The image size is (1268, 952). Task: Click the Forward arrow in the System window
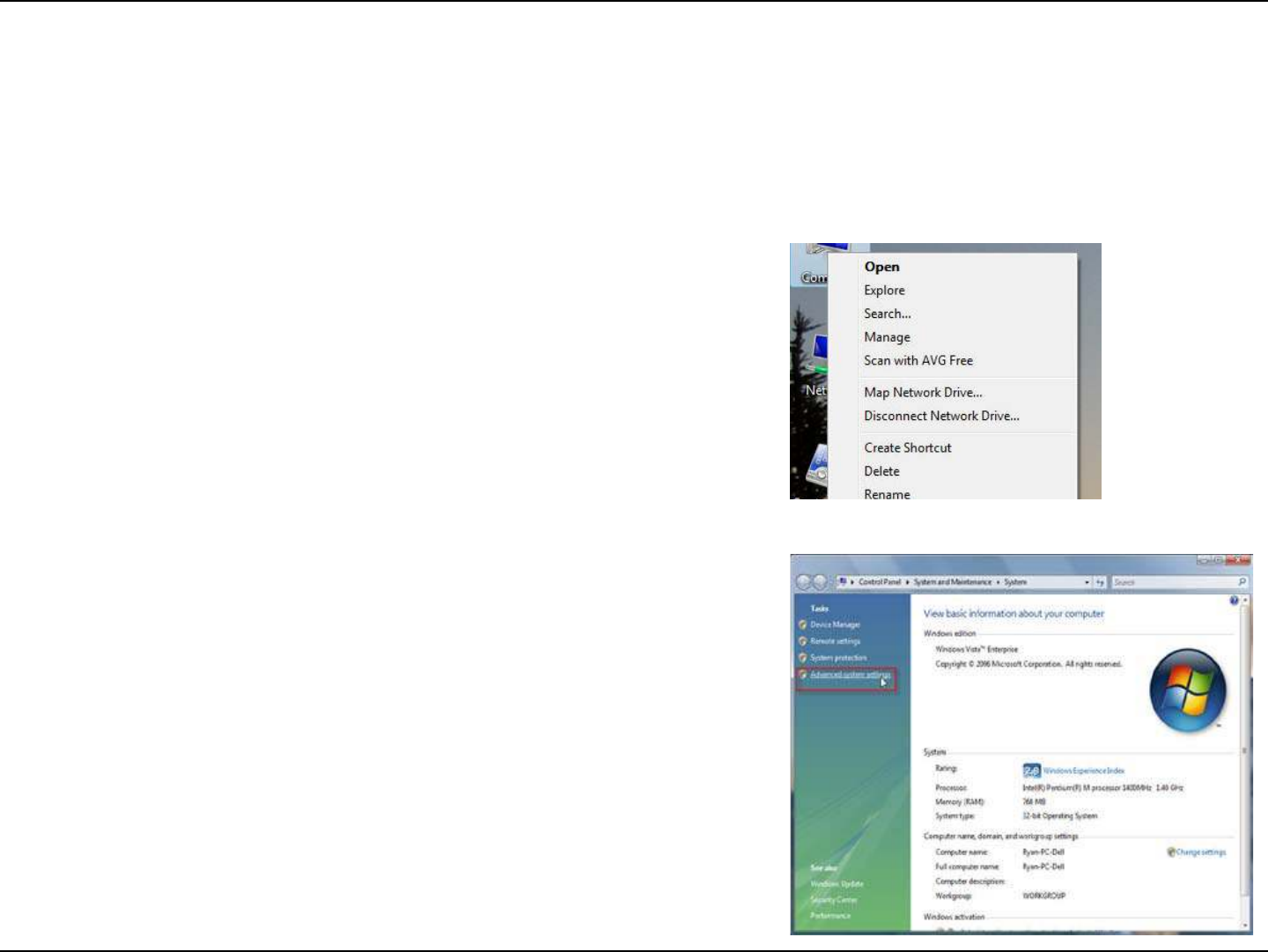pos(821,582)
